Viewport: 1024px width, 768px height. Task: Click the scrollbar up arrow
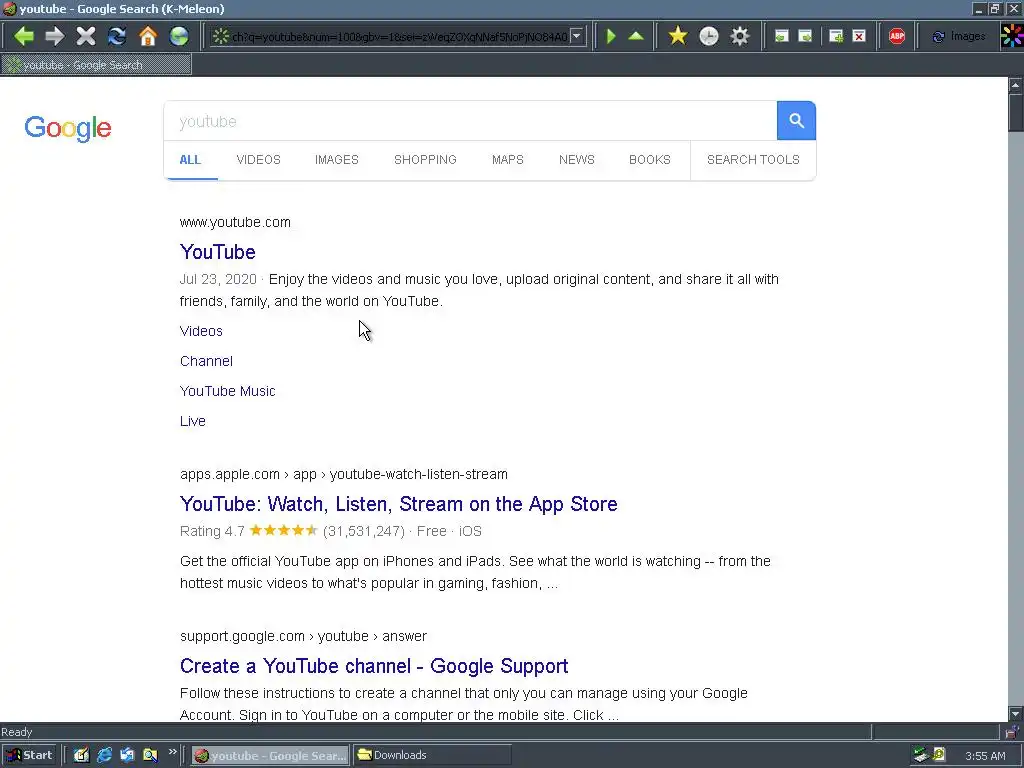point(1016,85)
